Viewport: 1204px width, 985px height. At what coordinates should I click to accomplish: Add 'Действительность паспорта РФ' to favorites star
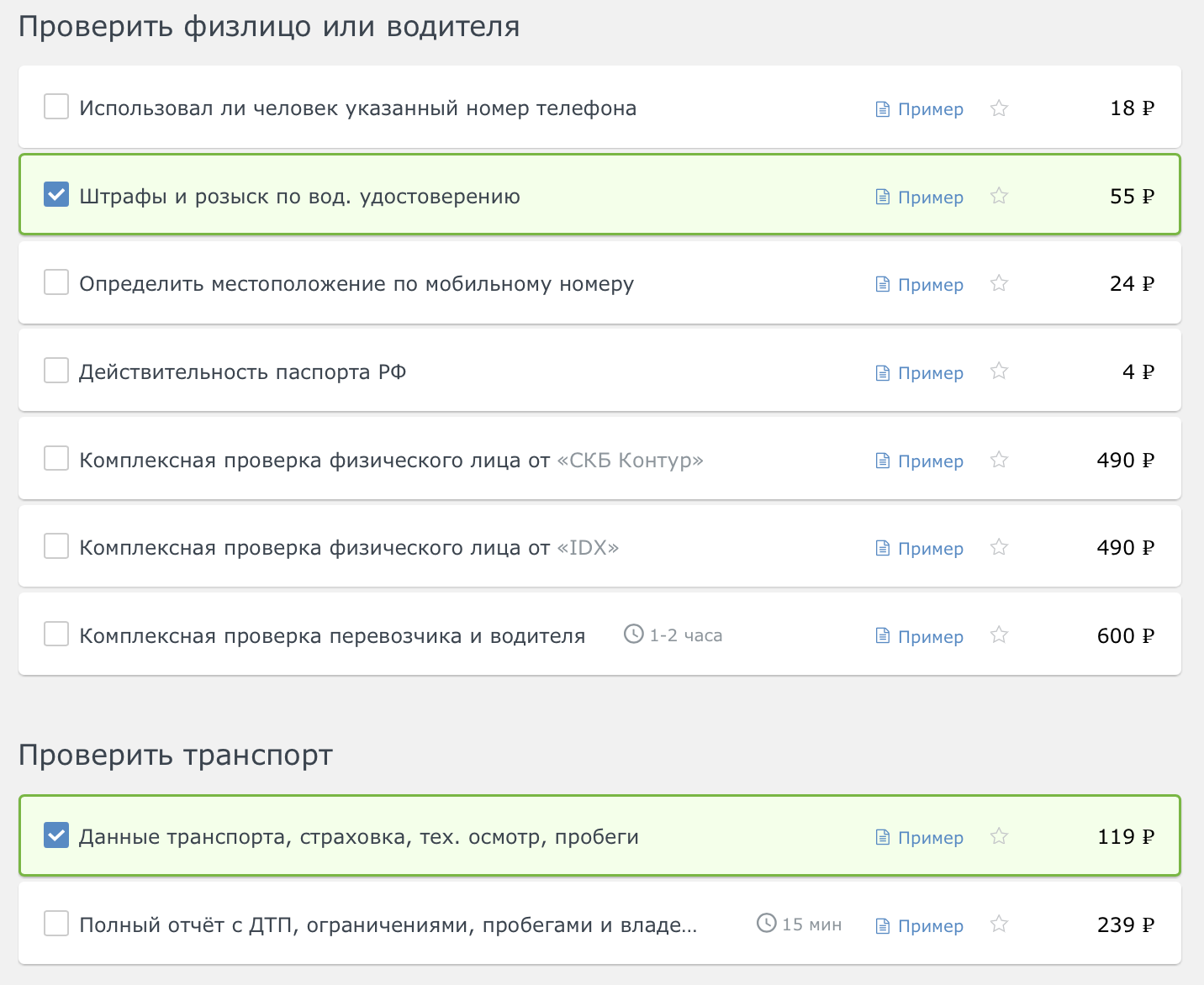pos(999,371)
